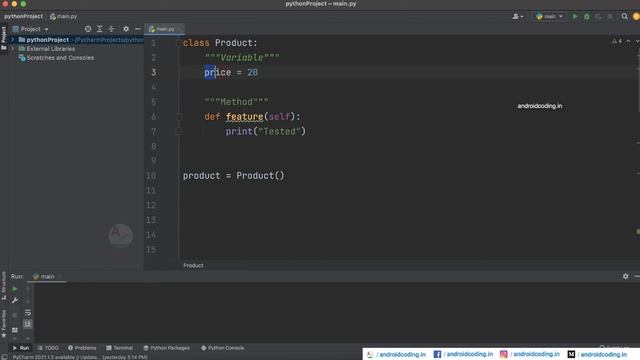
Task: Run the main configuration from top toolbar
Action: (x=575, y=17)
